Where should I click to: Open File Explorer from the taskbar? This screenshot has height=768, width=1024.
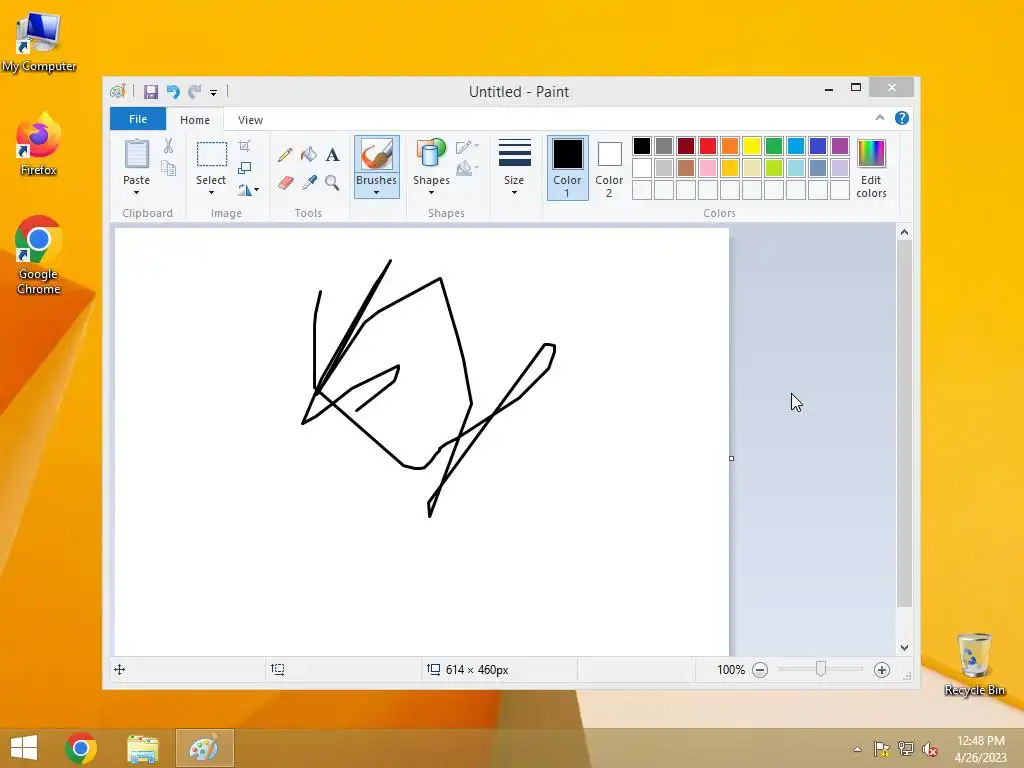[x=142, y=748]
